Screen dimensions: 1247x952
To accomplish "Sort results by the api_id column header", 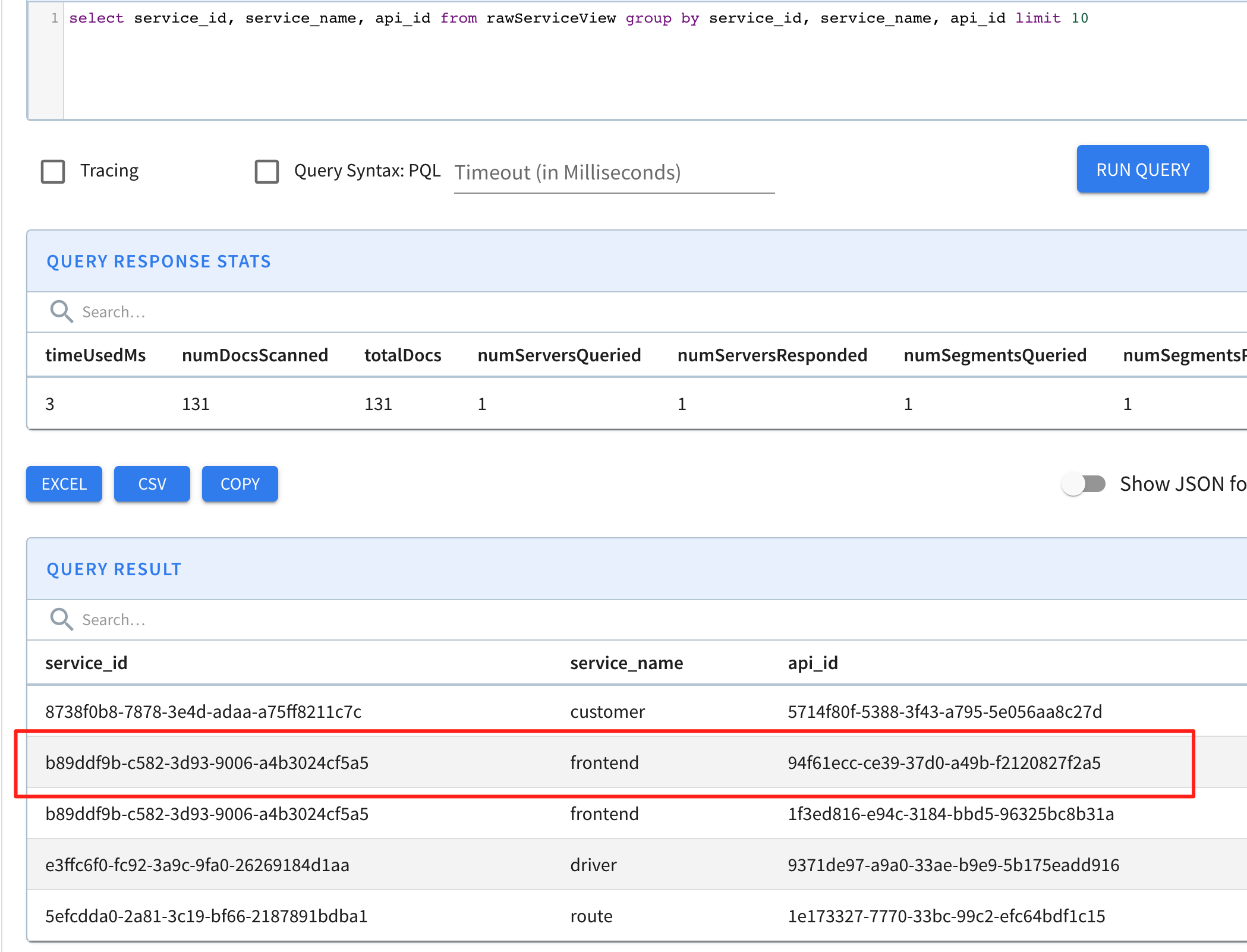I will (812, 663).
